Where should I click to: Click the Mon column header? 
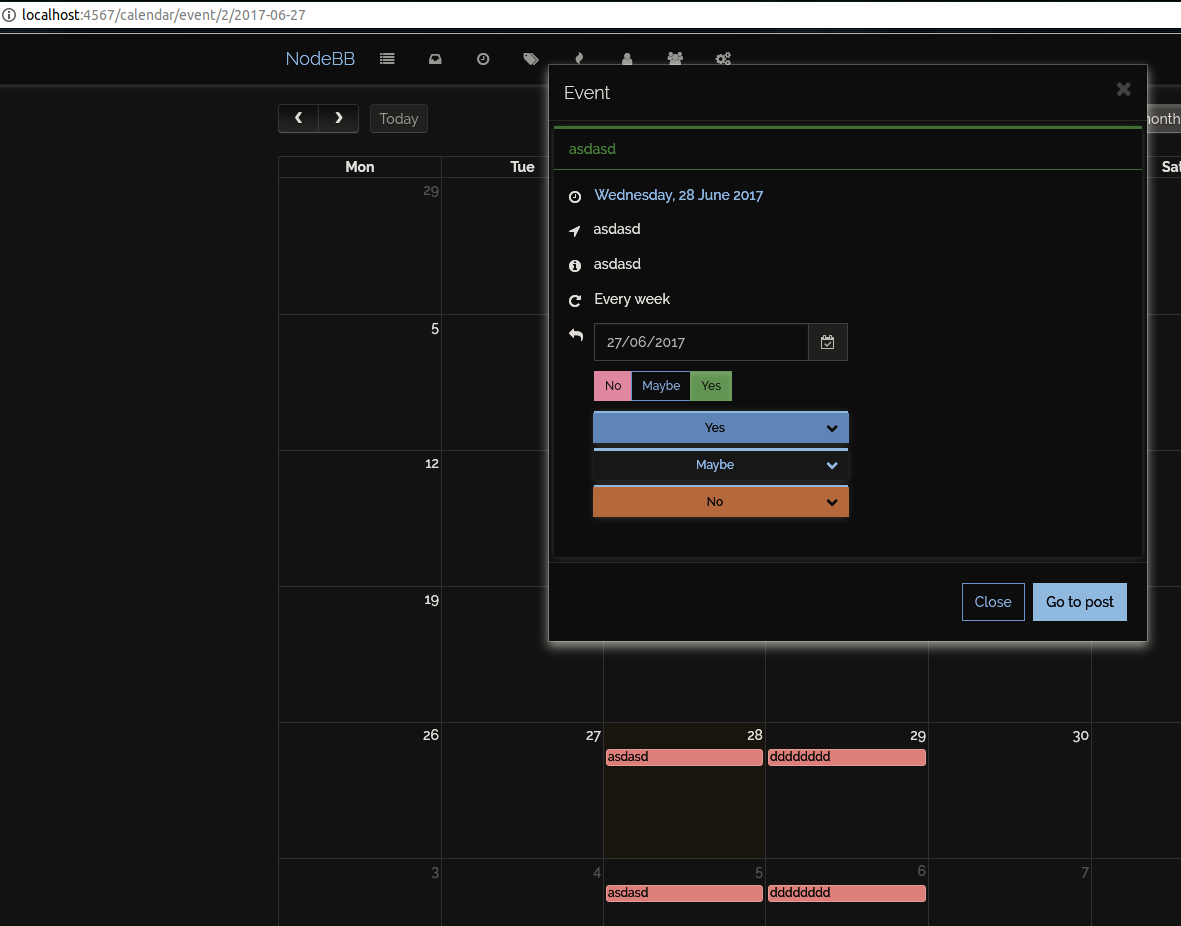pyautogui.click(x=359, y=167)
